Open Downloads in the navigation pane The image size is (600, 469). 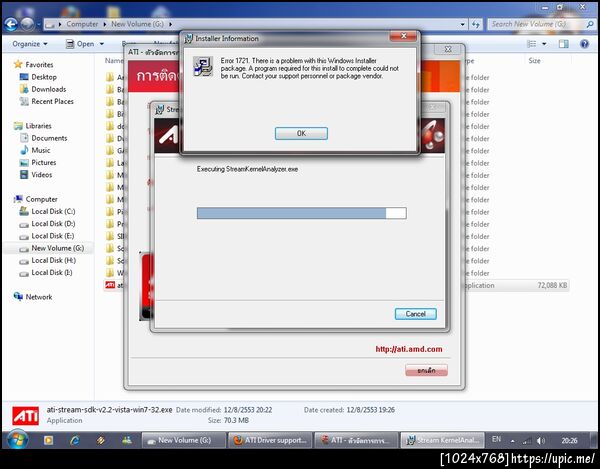[48, 89]
